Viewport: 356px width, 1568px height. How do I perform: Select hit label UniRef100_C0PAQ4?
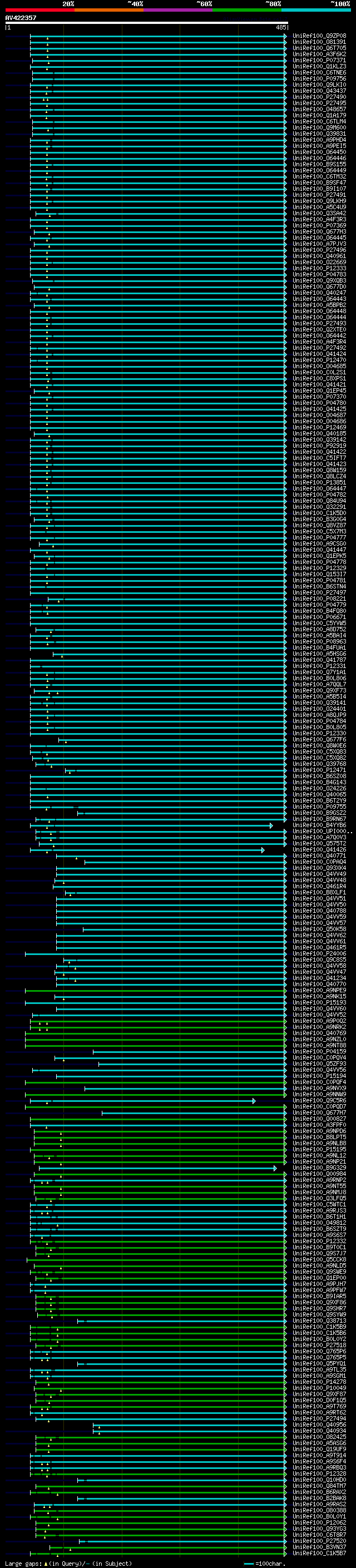click(319, 862)
